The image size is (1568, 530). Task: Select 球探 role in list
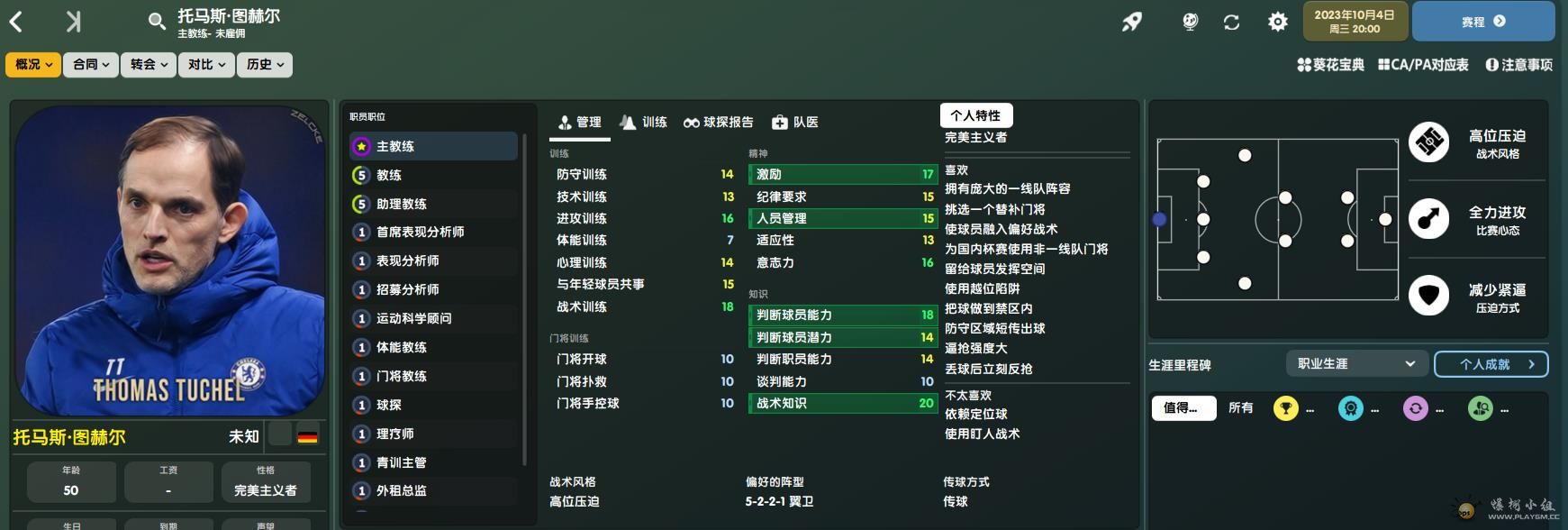pos(434,405)
